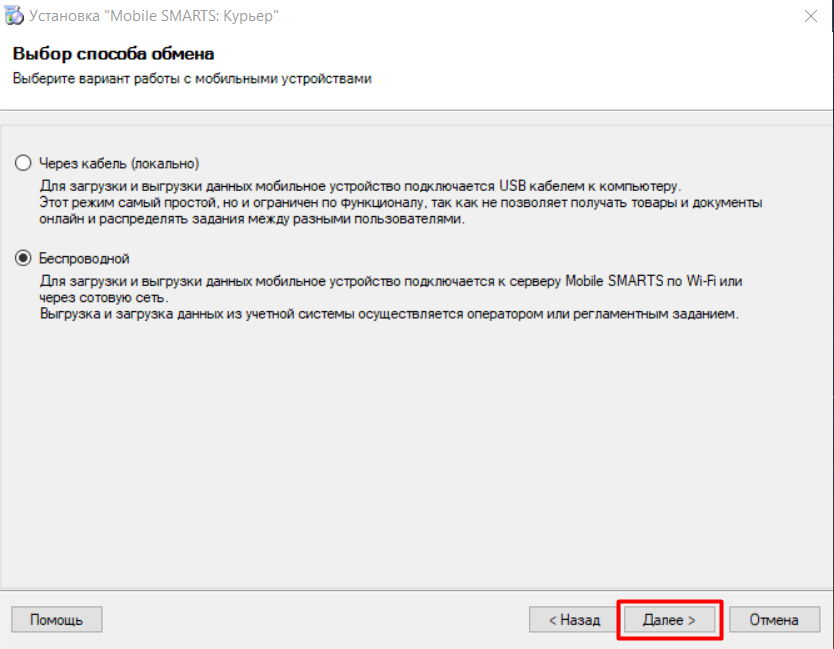Close the installer window with X
Viewport: 834px width, 649px height.
[811, 16]
